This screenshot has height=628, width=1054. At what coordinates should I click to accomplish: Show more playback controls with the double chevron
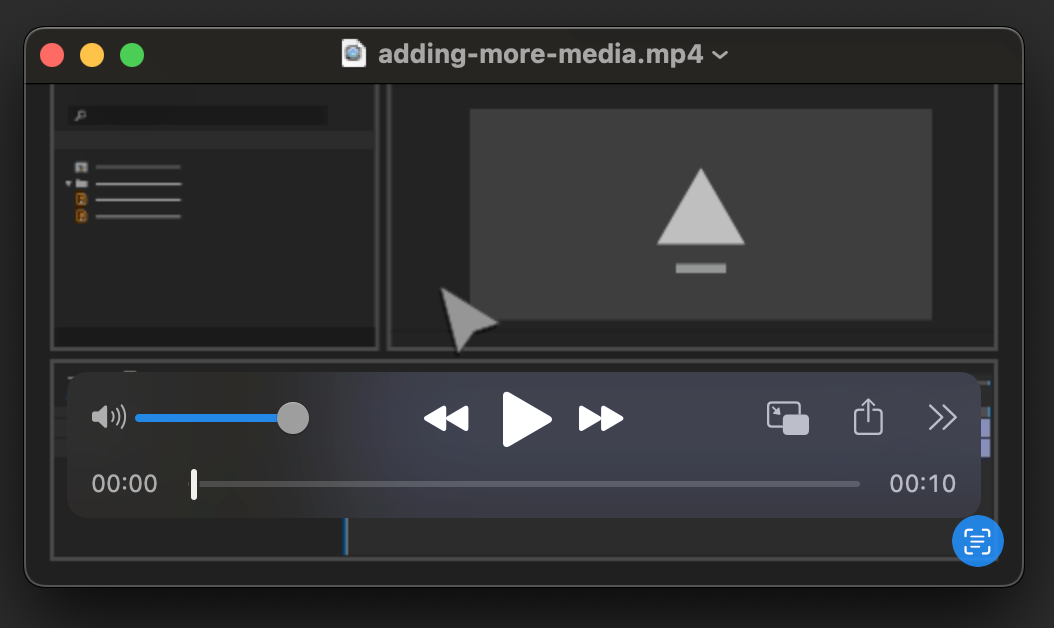point(941,418)
